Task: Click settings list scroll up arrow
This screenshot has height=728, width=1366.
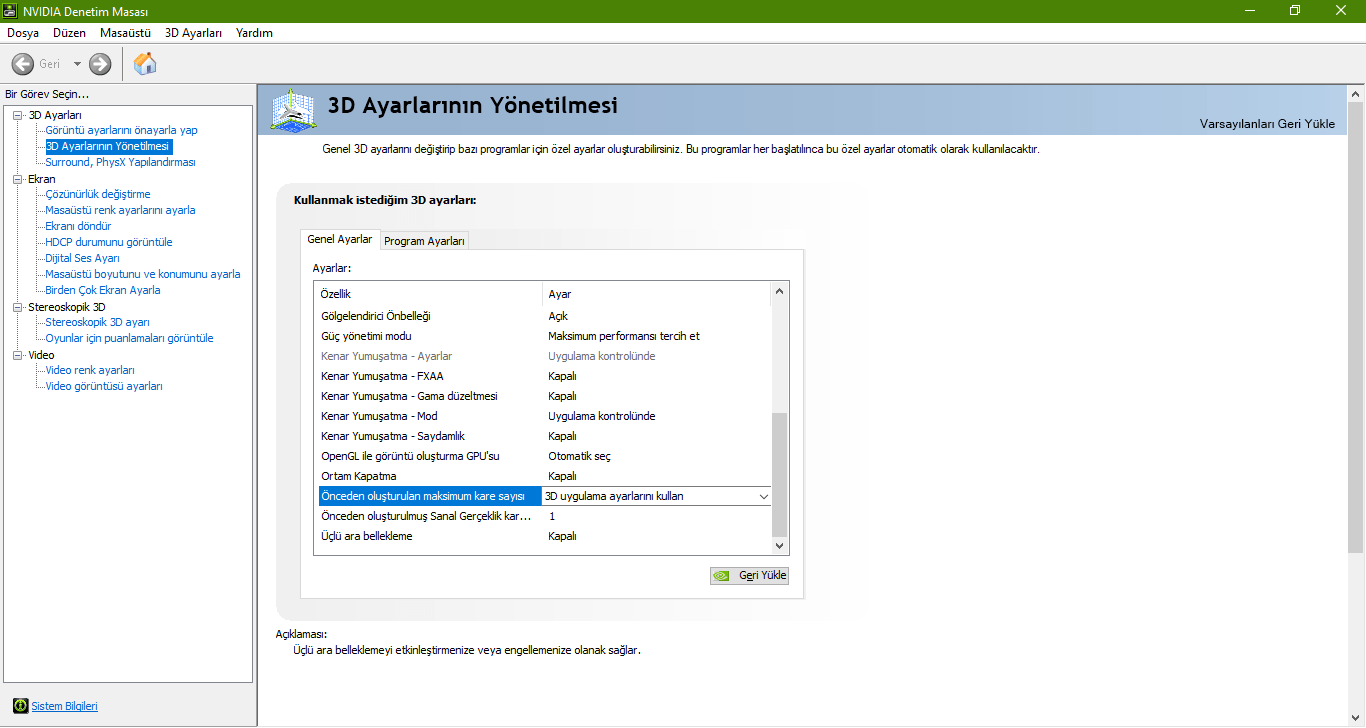Action: [780, 292]
